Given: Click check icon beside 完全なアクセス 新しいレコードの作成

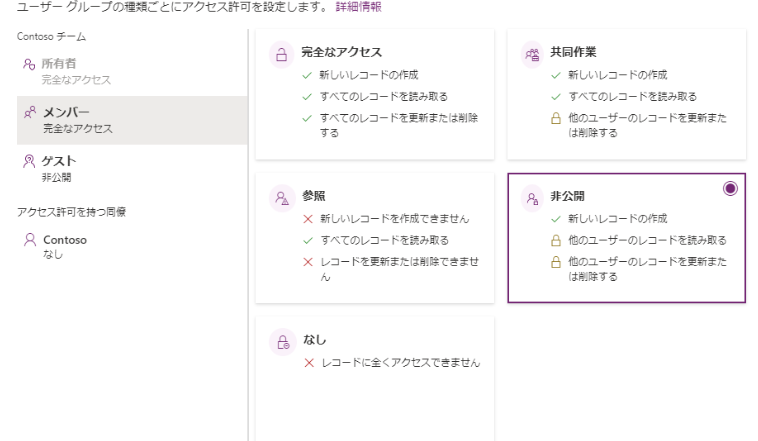Looking at the screenshot, I should (307, 75).
